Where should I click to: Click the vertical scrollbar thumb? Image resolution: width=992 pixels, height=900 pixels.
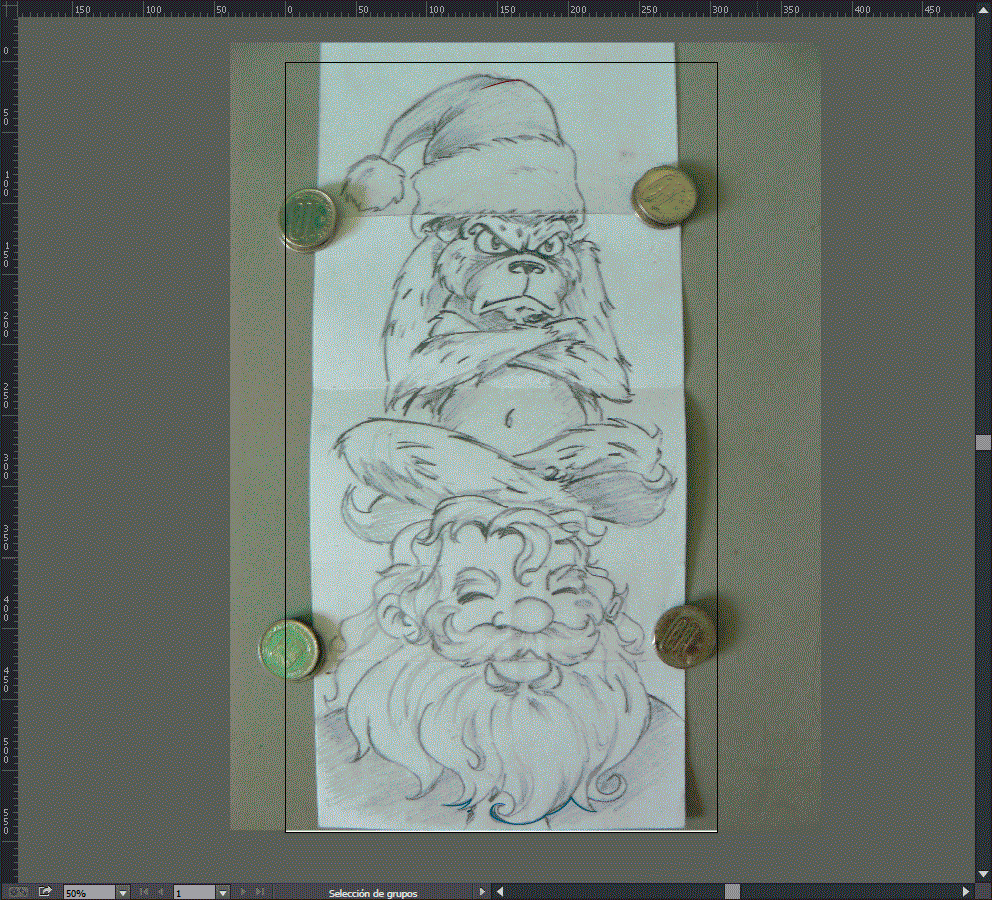[983, 442]
